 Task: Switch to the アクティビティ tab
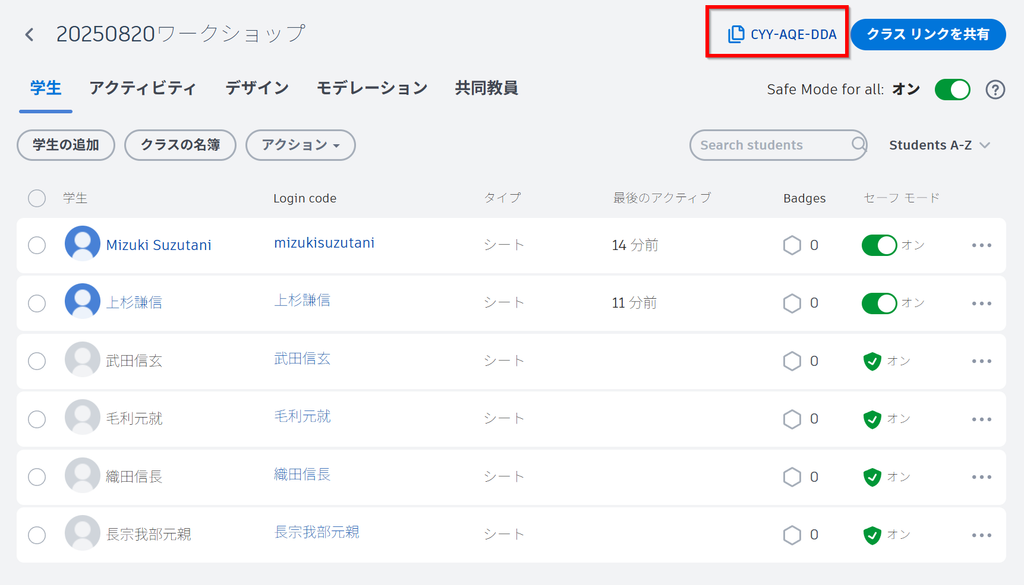142,88
